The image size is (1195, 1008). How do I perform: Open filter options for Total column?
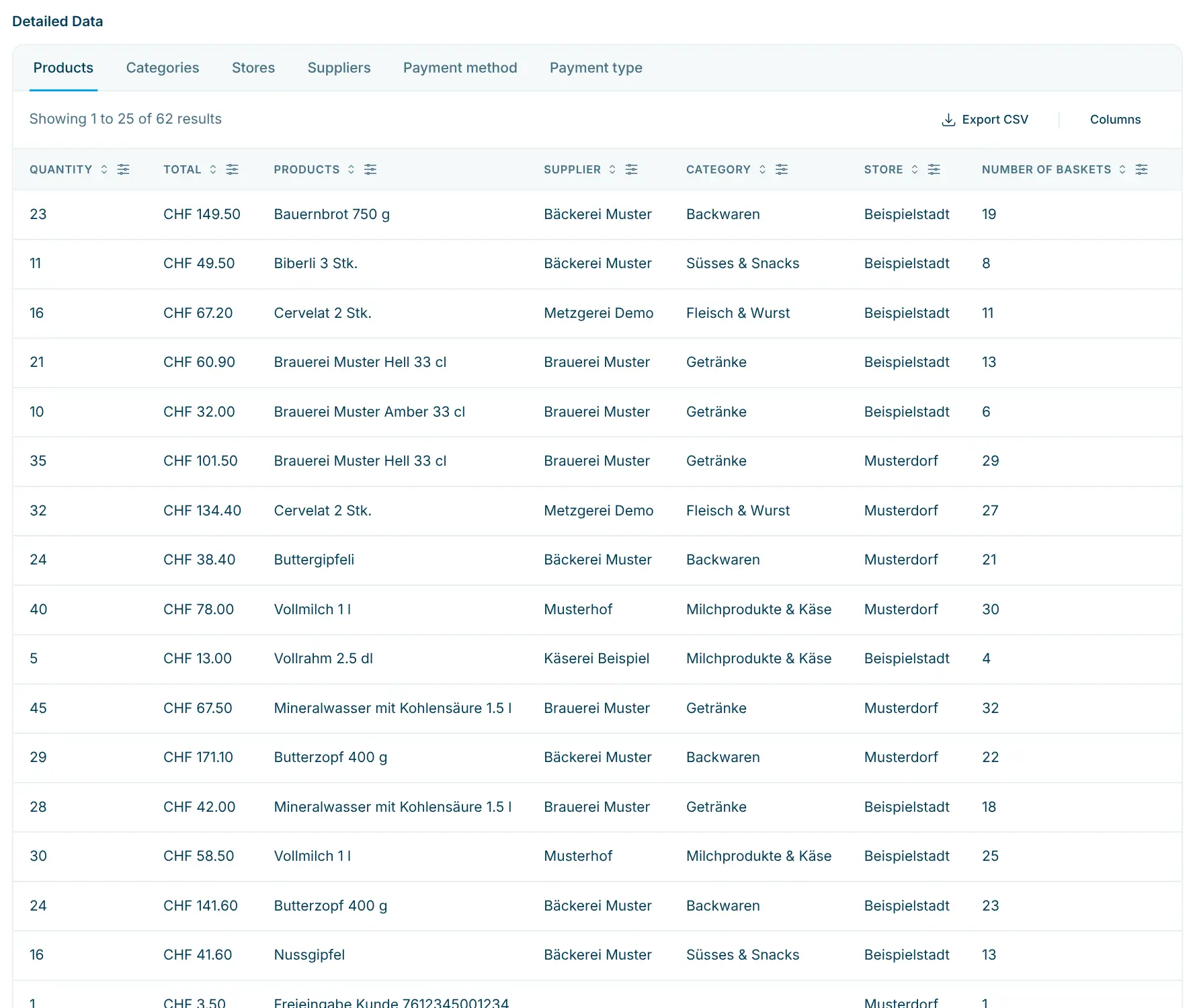(233, 169)
